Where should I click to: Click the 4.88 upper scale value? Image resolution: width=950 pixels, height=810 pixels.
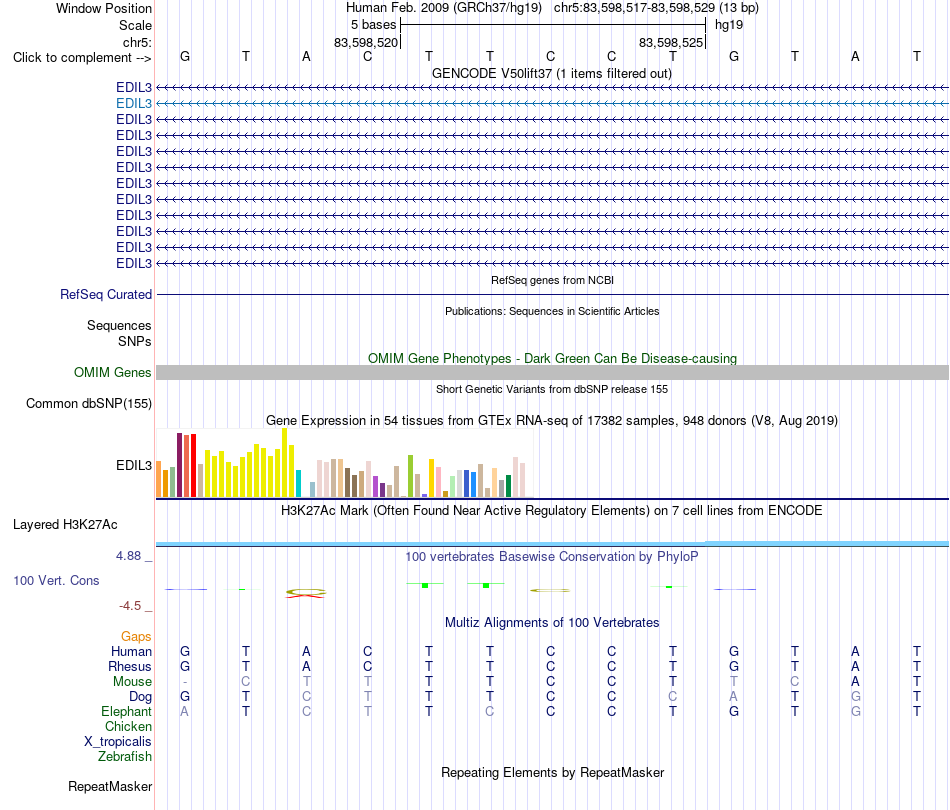tap(128, 556)
